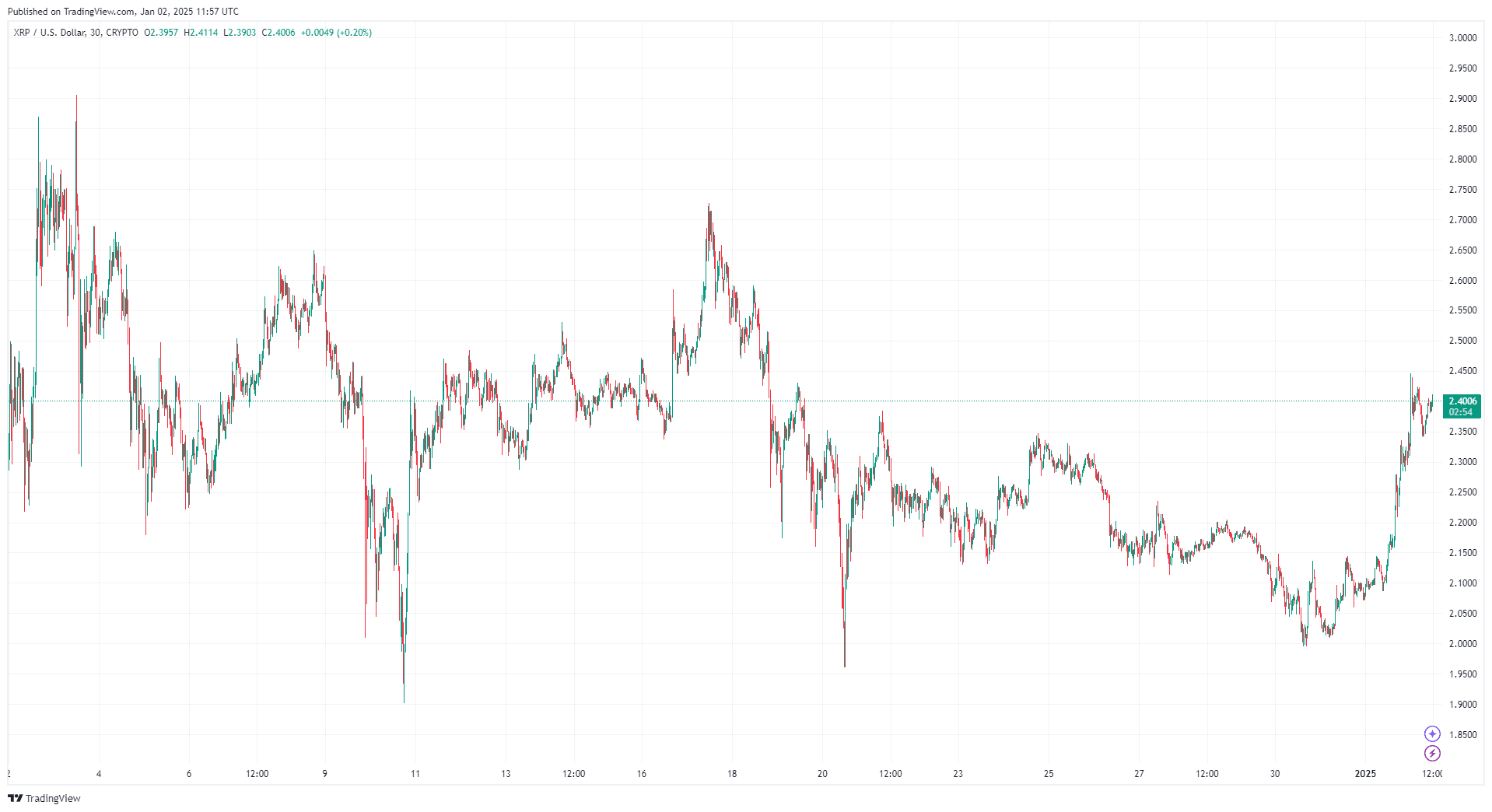Click the close value C2.4006
Viewport: 1492px width, 812px height.
278,33
